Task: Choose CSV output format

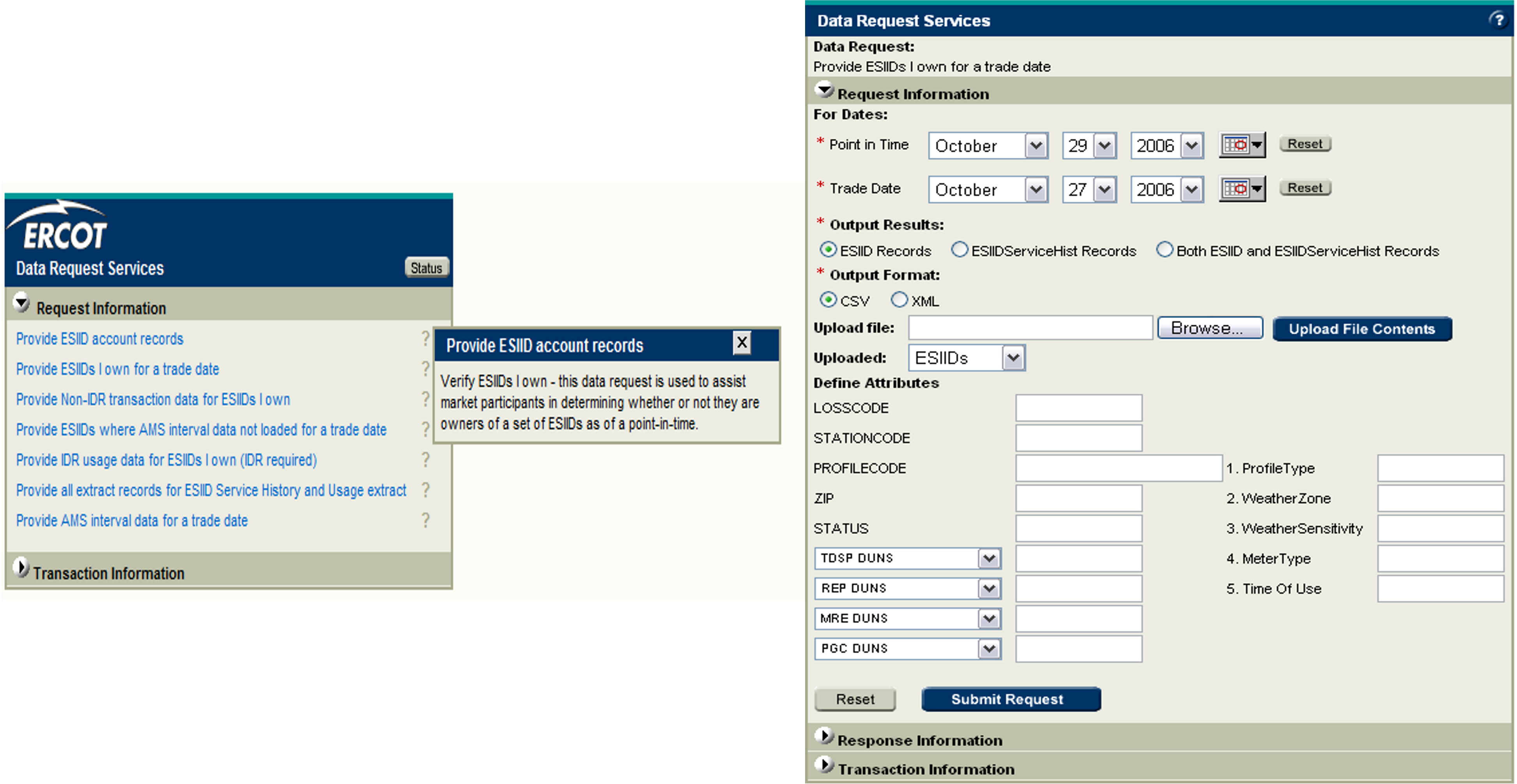Action: [x=828, y=300]
